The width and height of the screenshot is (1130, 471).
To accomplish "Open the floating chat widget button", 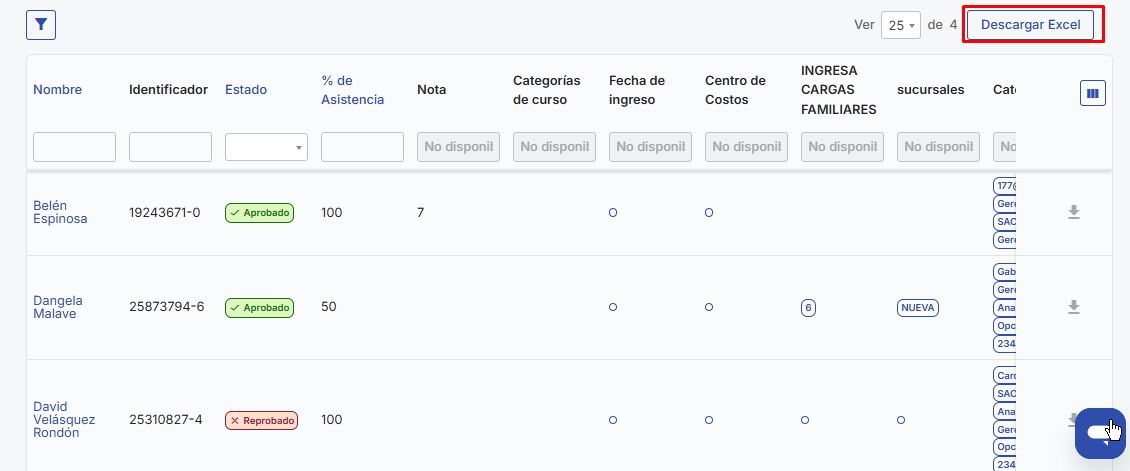I will point(1099,433).
